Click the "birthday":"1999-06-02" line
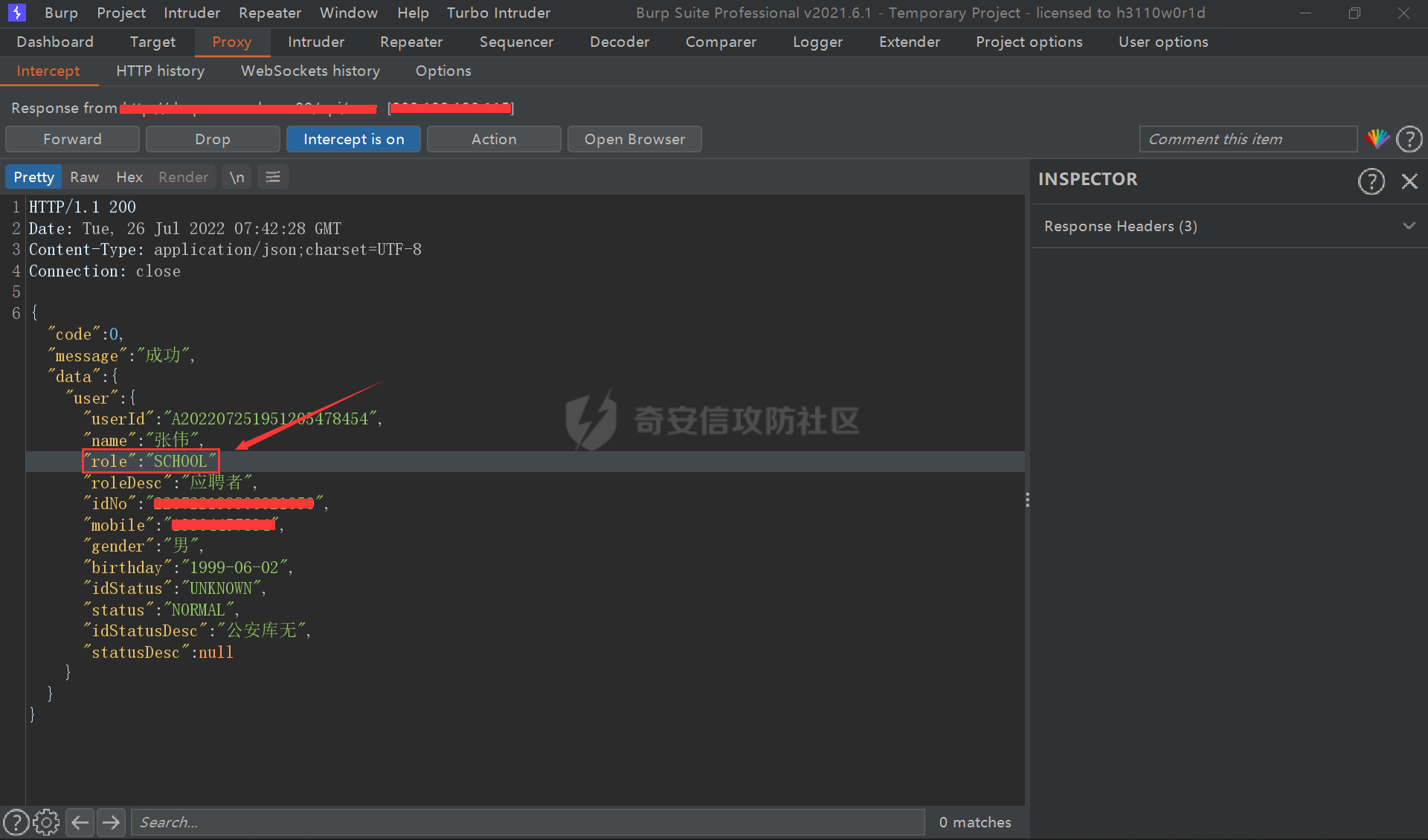Screen dimensions: 1428x840 (188, 568)
